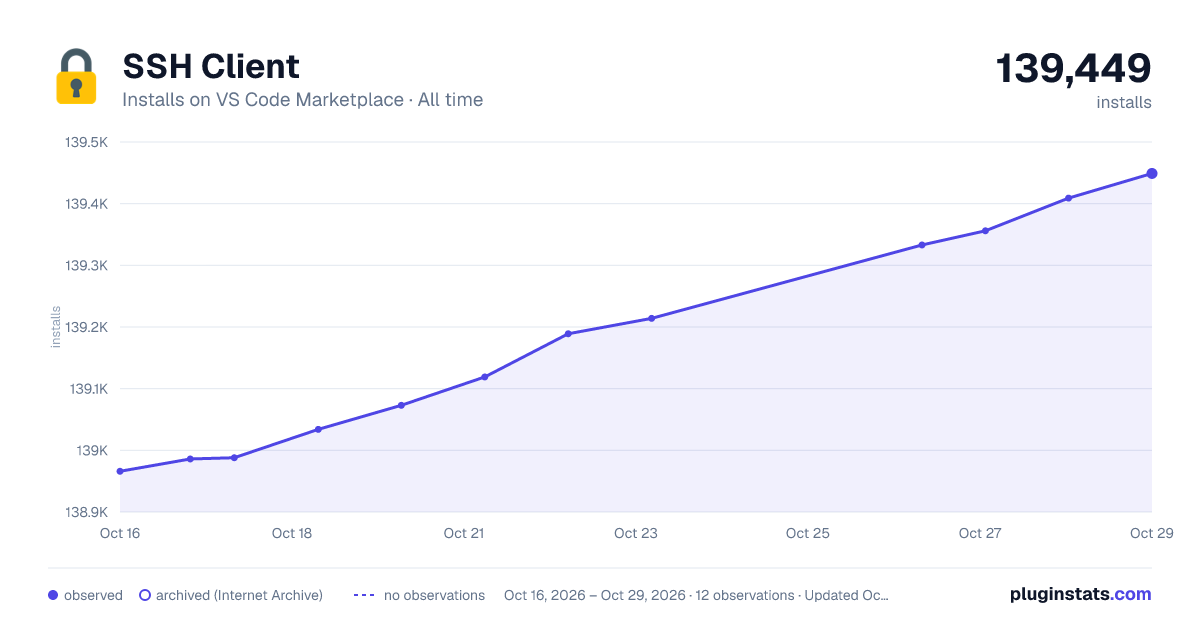Click the Oct 25 x-axis label
Image resolution: width=1200 pixels, height=630 pixels.
[808, 533]
